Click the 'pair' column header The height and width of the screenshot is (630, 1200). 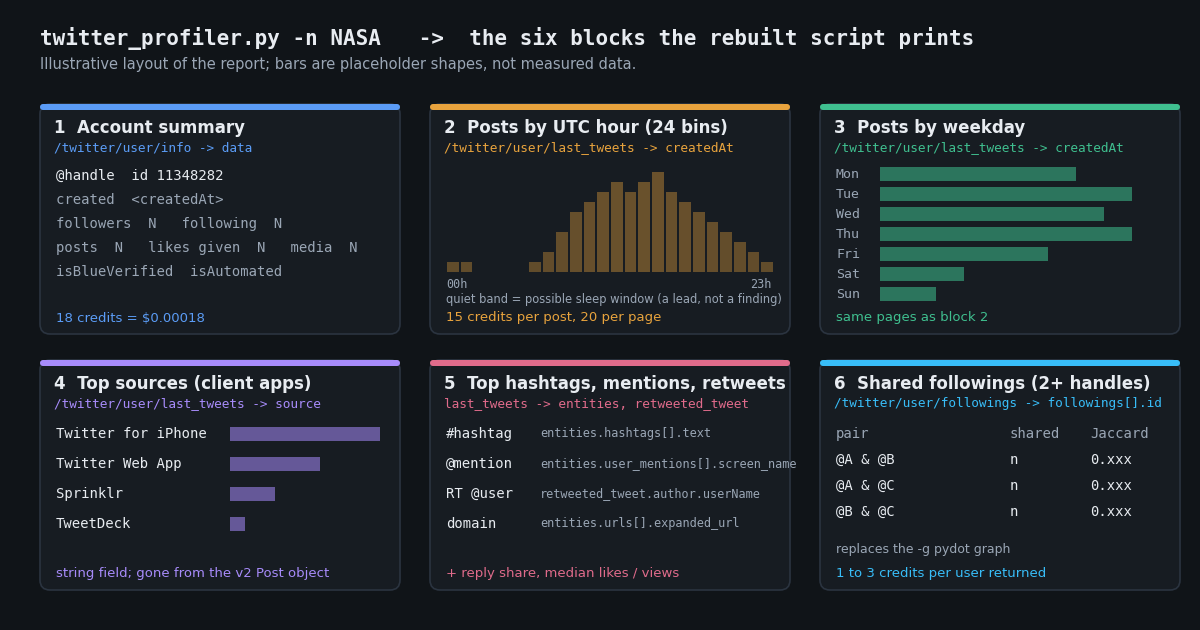point(852,434)
